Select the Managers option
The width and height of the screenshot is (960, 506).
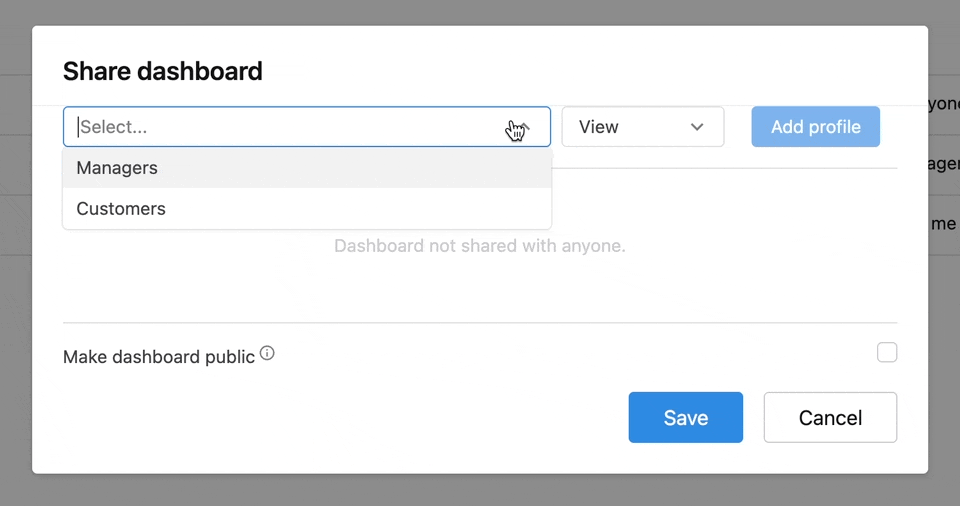[x=117, y=168]
